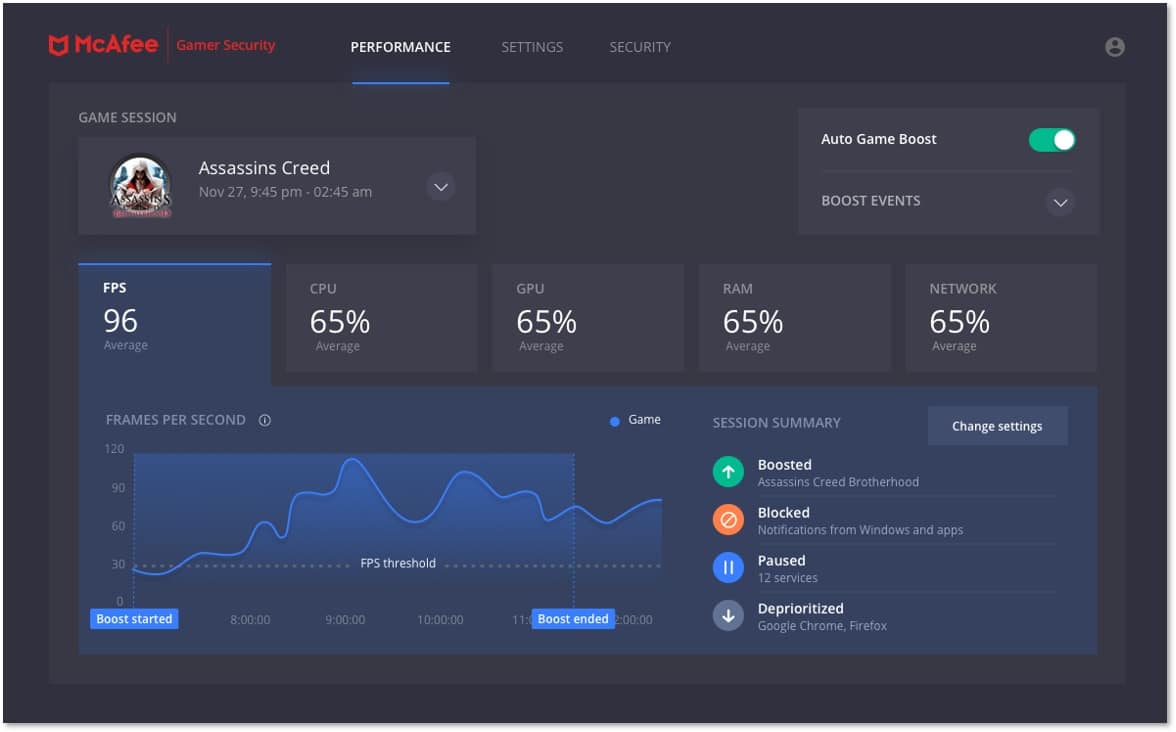Click the 60 value on FPS axis
The image size is (1176, 732).
pyautogui.click(x=118, y=526)
